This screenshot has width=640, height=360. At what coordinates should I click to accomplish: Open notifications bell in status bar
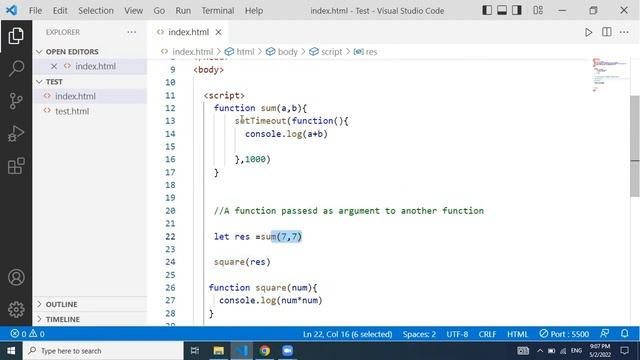coord(624,333)
